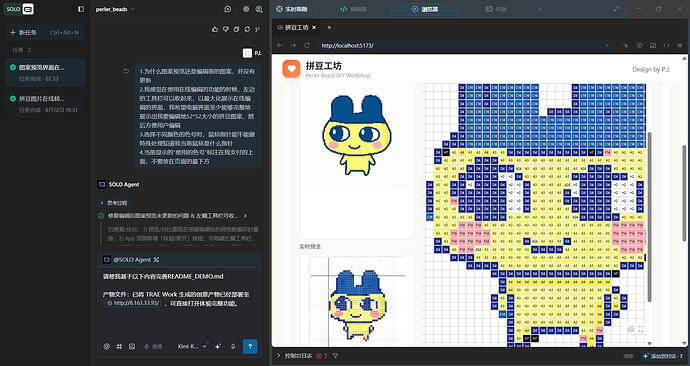Close the 拼豆工坊 browser page tab
Viewport: 690px width, 366px height.
coord(314,27)
